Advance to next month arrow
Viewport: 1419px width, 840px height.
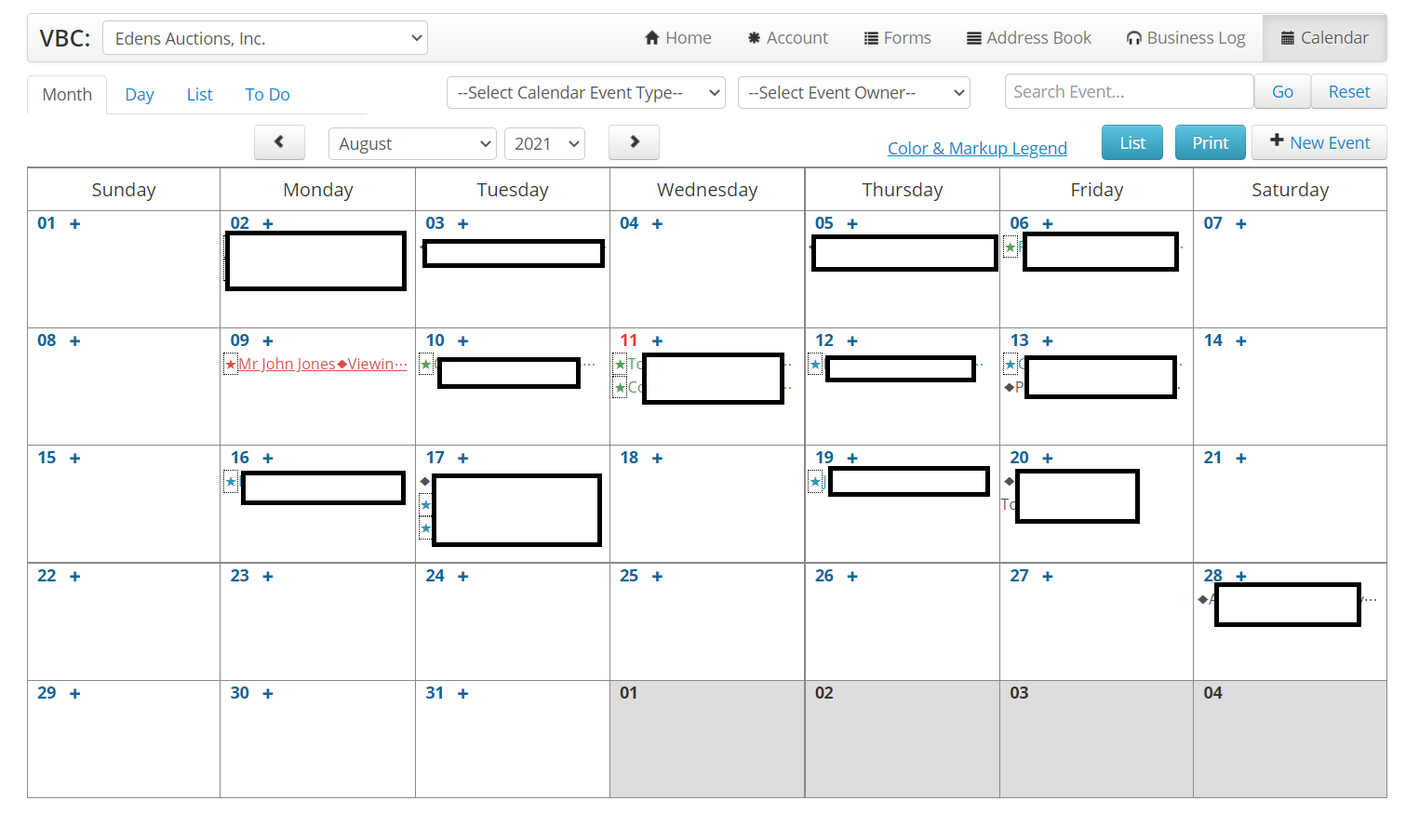[634, 142]
